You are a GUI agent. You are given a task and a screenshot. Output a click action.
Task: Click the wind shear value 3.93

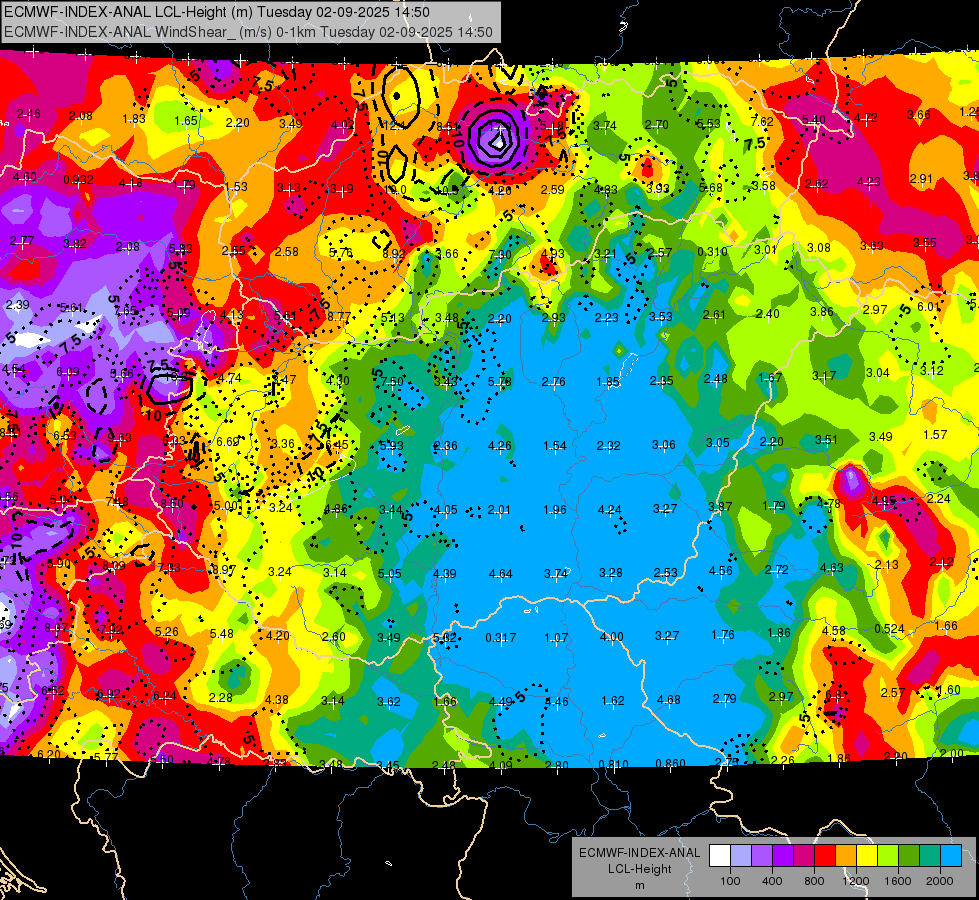pos(657,188)
